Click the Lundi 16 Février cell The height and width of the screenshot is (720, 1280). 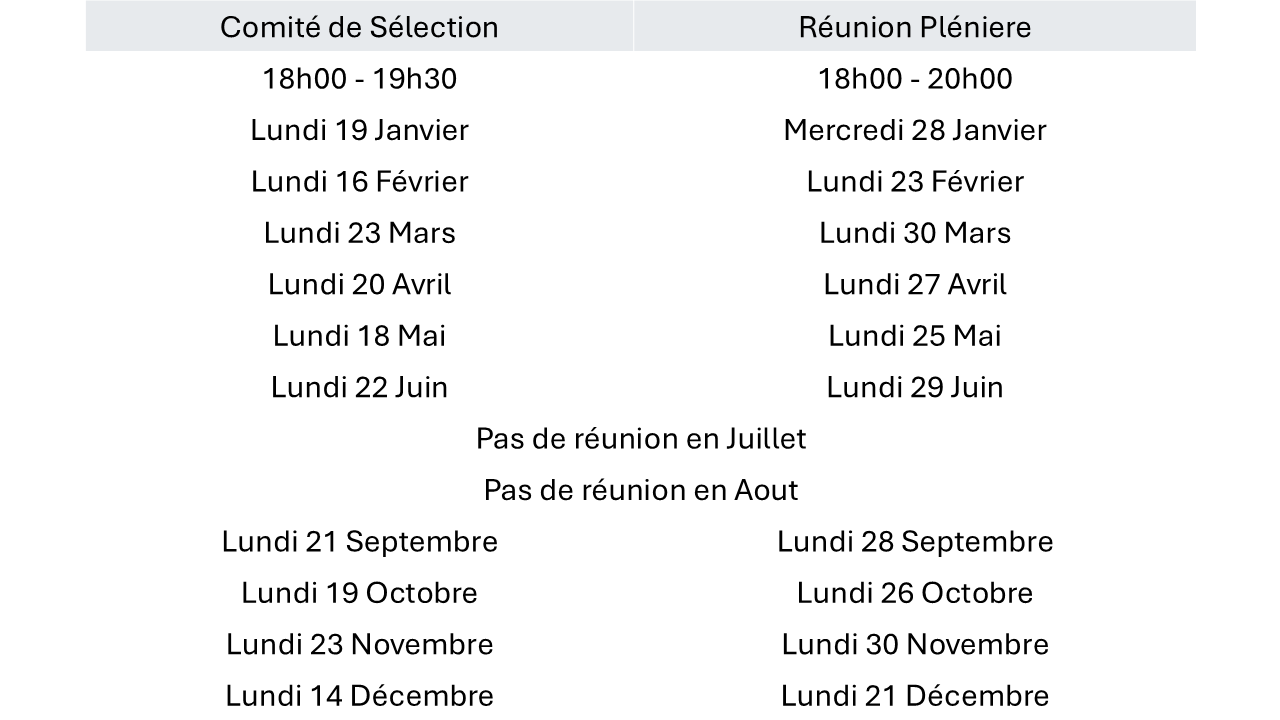point(359,182)
